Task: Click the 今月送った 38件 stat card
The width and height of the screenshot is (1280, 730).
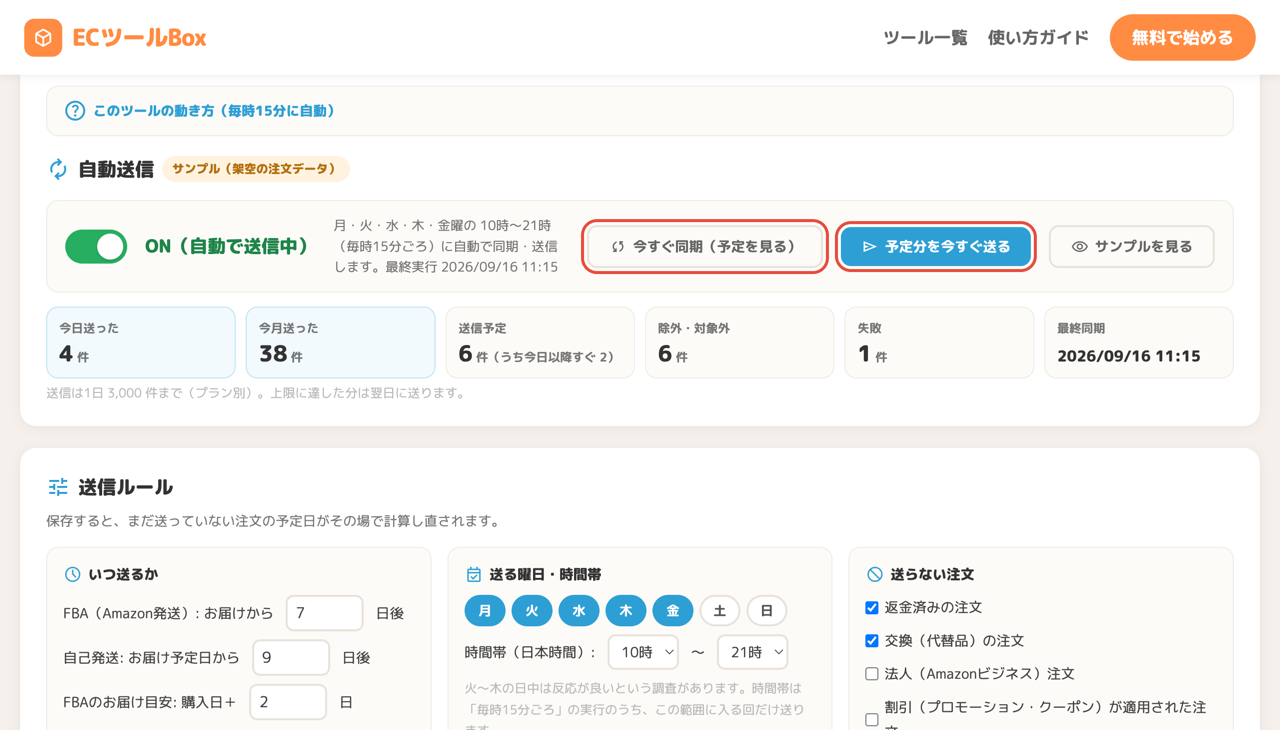Action: coord(340,342)
